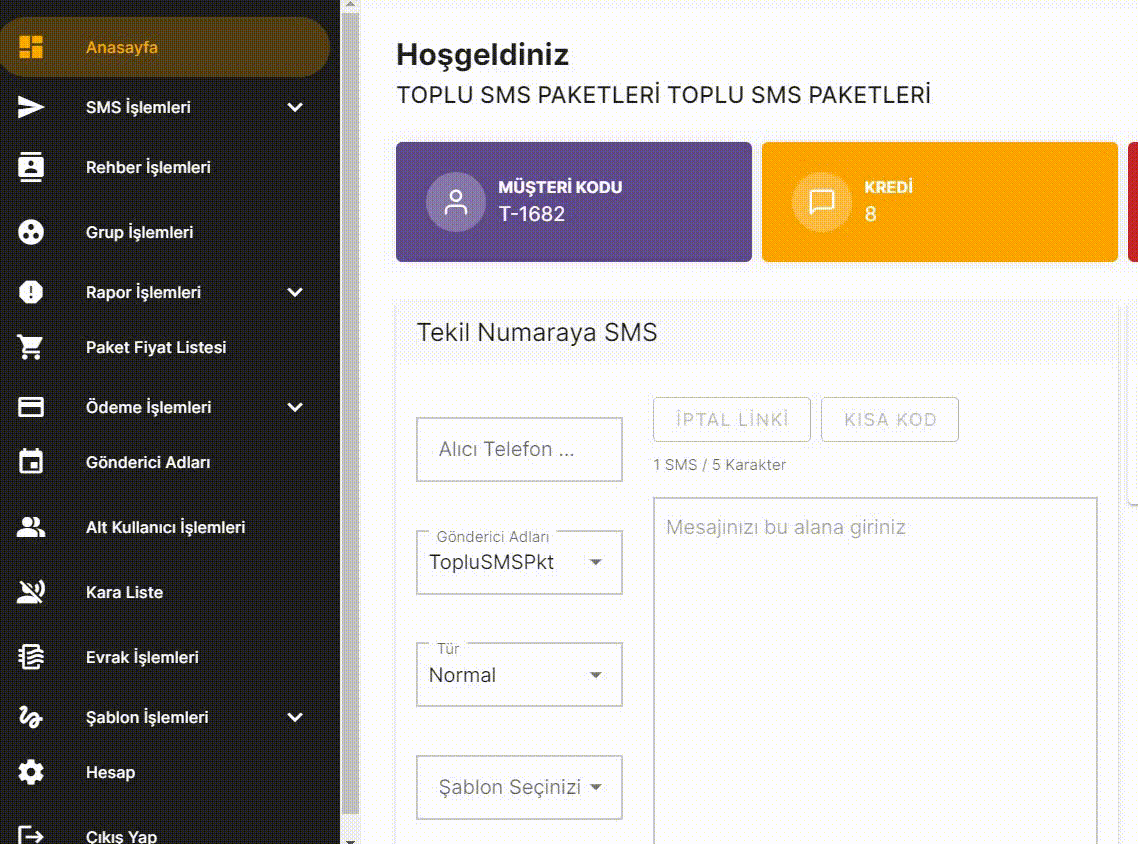1138x844 pixels.
Task: Open the Gönderici Adları TopluSMSPkt dropdown
Action: (519, 562)
